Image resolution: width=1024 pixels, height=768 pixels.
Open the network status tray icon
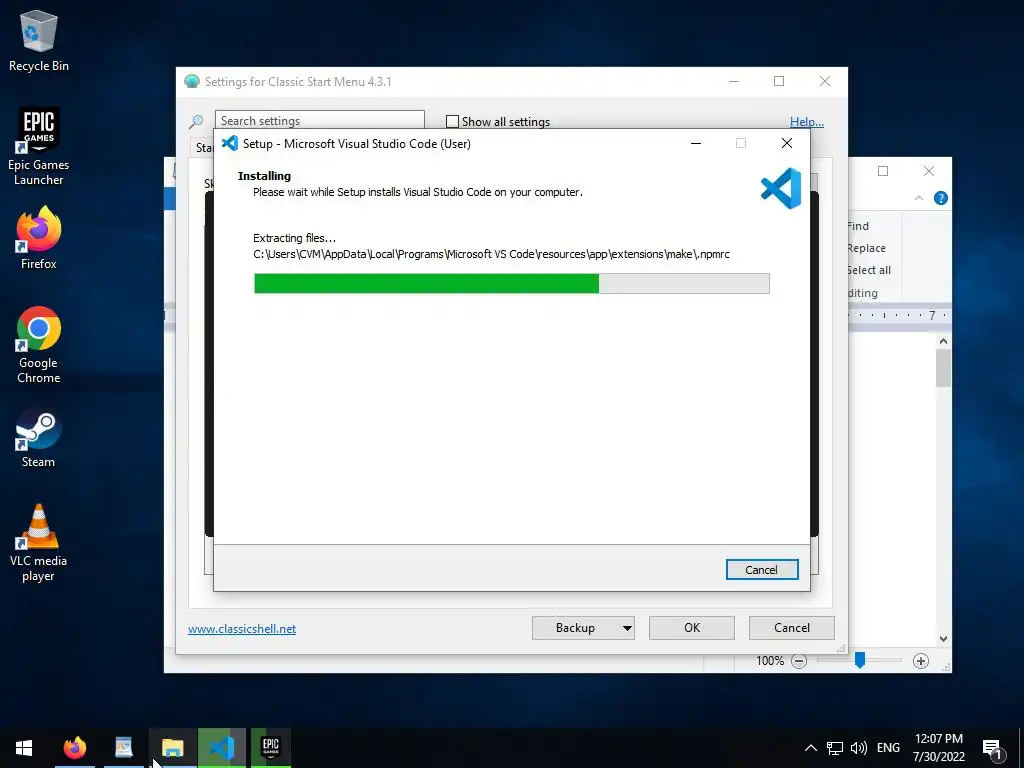[835, 748]
